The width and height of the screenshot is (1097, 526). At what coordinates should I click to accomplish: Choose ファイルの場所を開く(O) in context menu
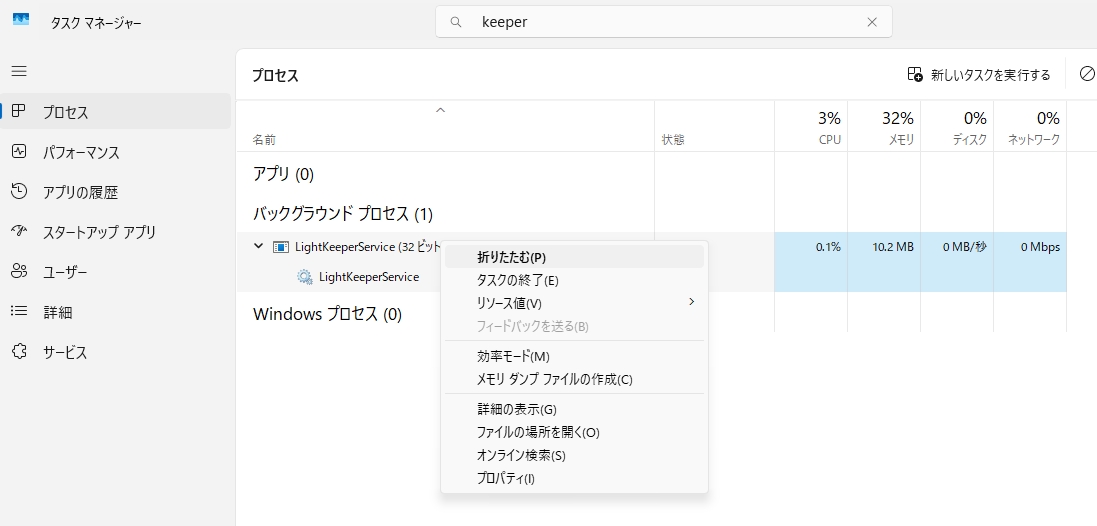tap(574, 432)
